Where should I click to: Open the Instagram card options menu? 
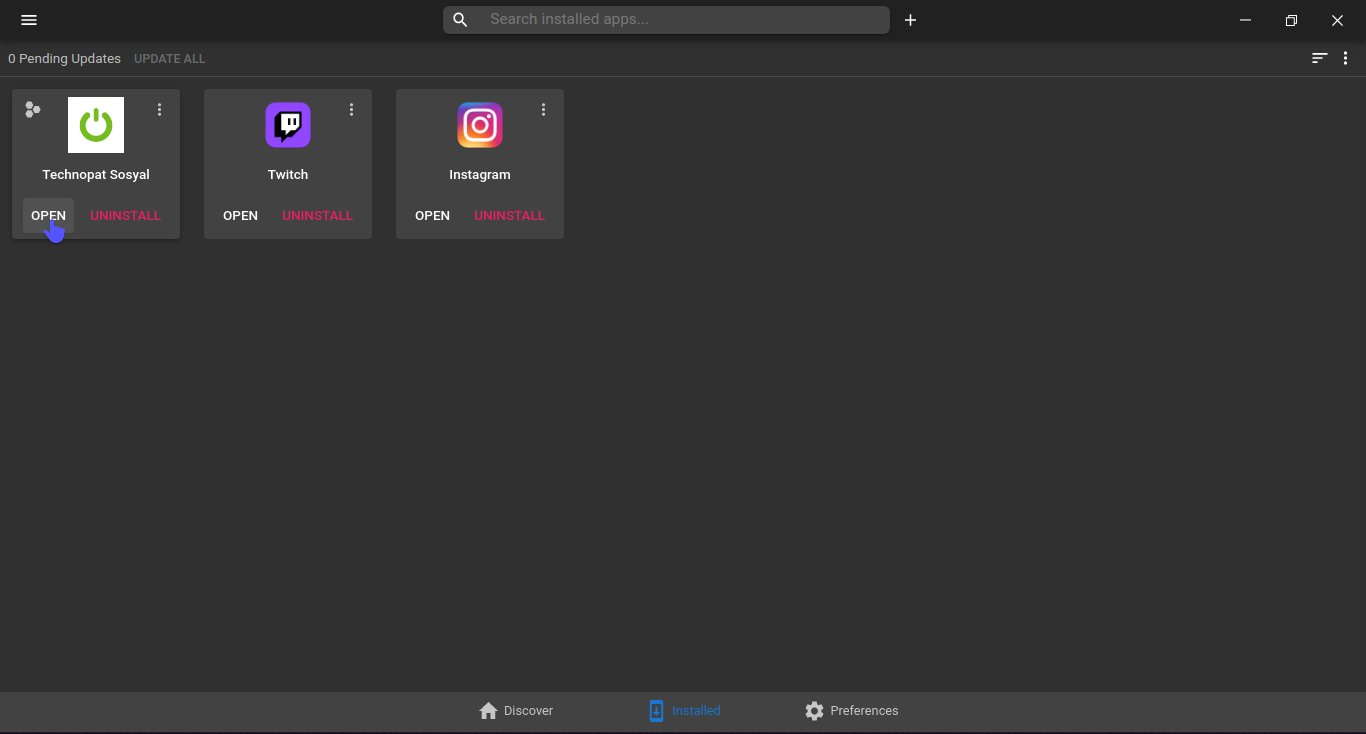(x=543, y=110)
